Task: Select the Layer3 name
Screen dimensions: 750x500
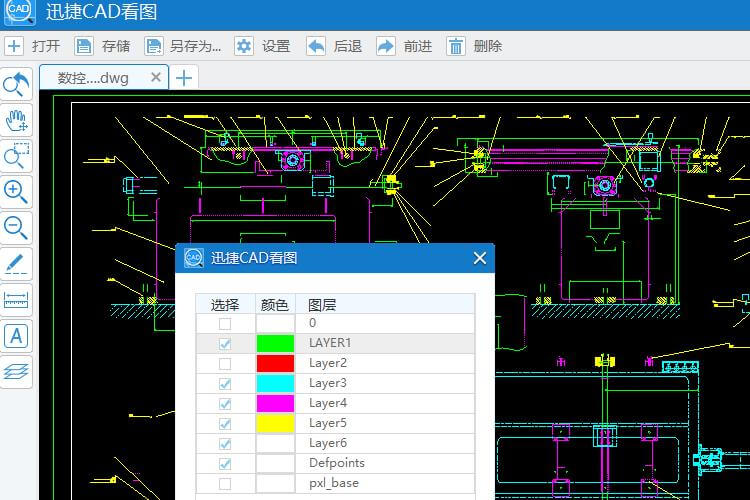Action: 328,383
